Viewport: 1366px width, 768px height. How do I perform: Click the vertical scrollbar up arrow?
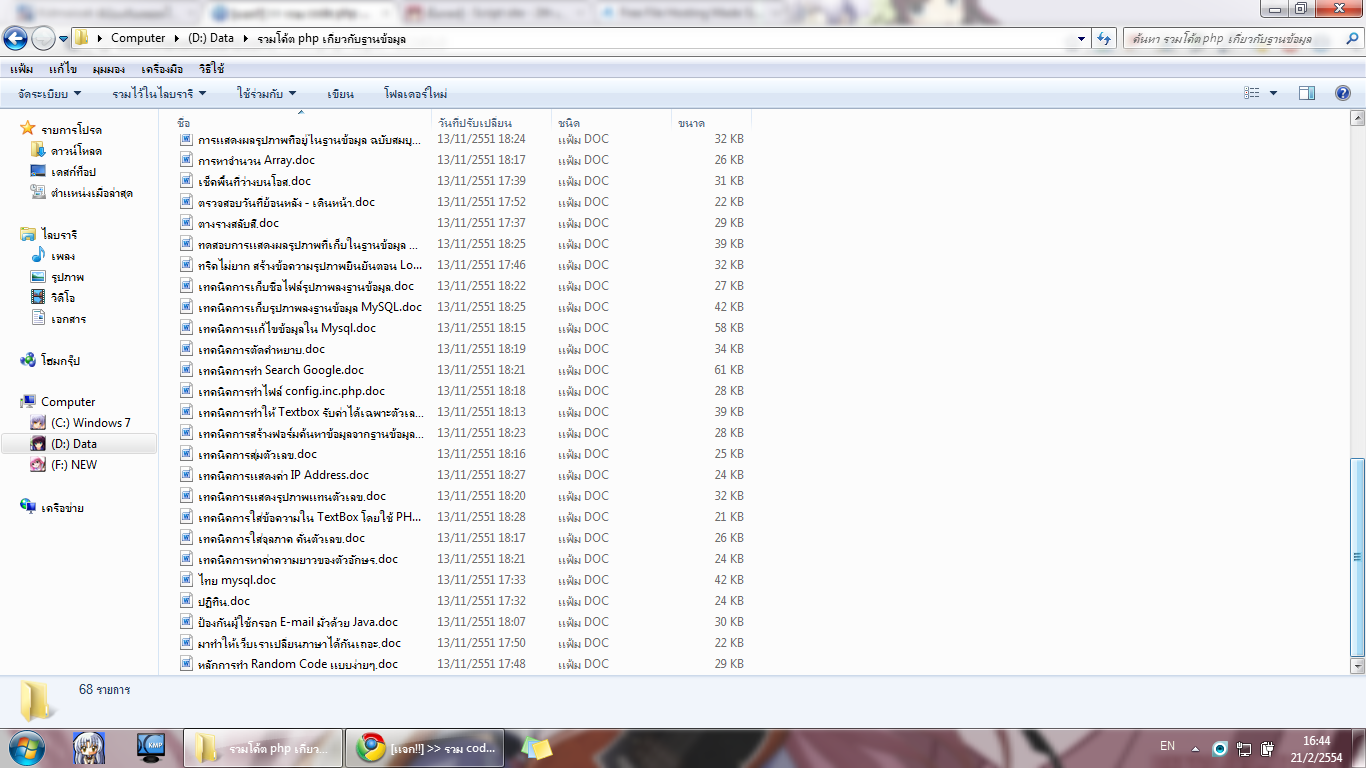(x=1357, y=117)
